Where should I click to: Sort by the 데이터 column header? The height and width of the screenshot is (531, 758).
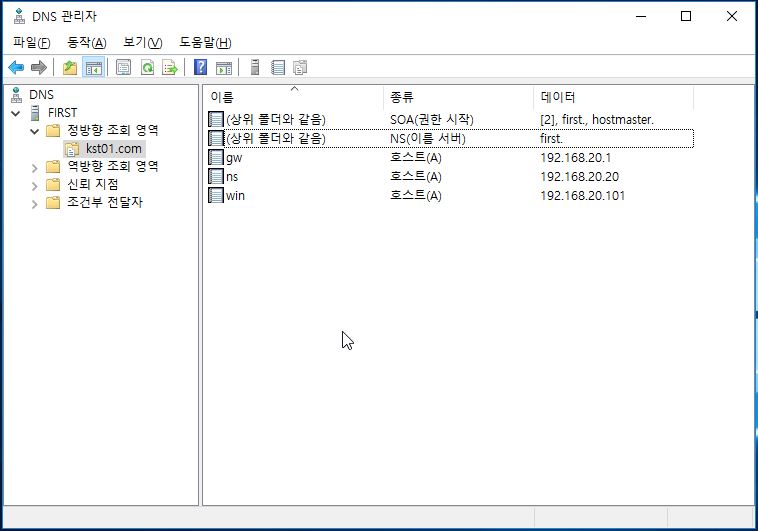point(614,97)
